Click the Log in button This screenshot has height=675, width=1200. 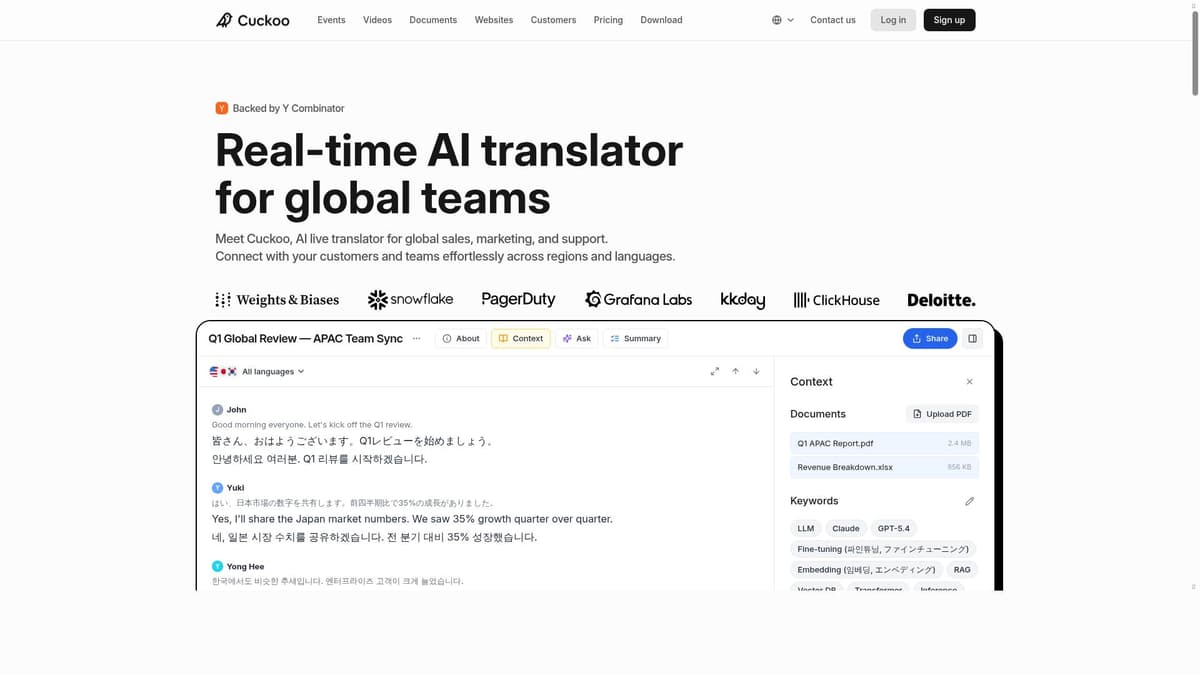[893, 20]
